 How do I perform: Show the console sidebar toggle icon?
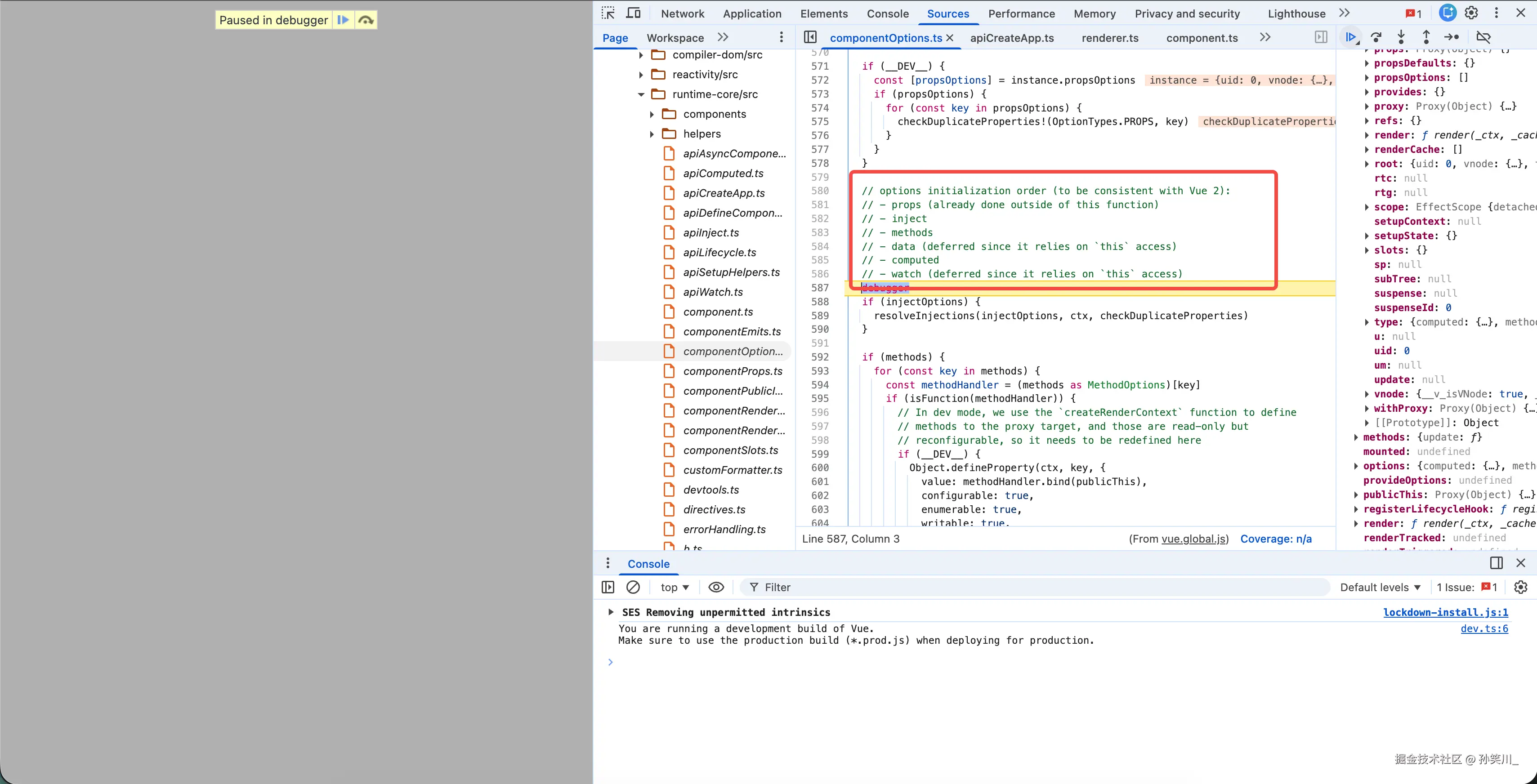pos(608,587)
